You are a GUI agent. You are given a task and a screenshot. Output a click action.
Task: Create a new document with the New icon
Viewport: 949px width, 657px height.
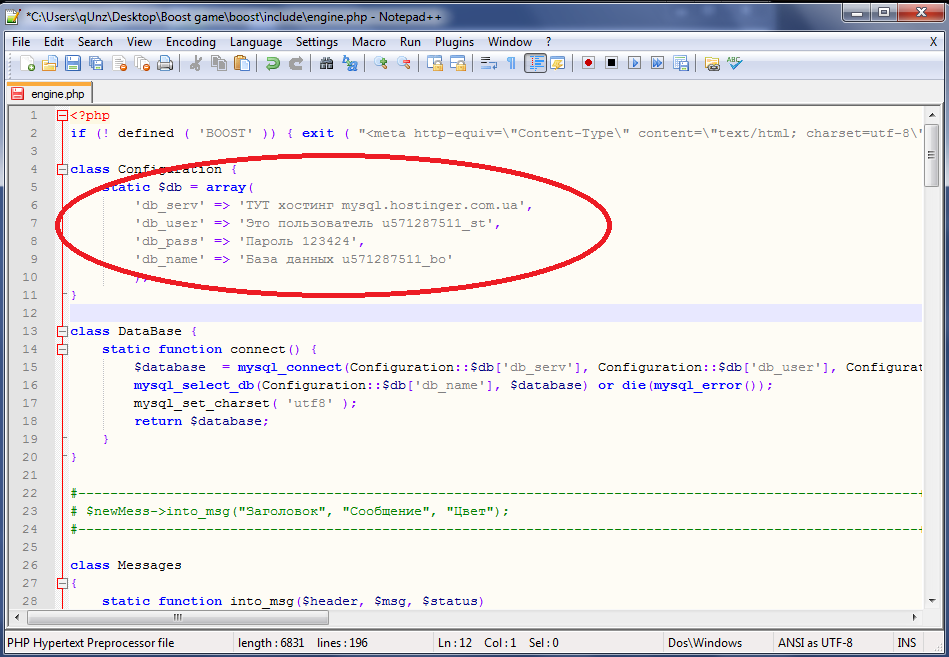[x=27, y=63]
